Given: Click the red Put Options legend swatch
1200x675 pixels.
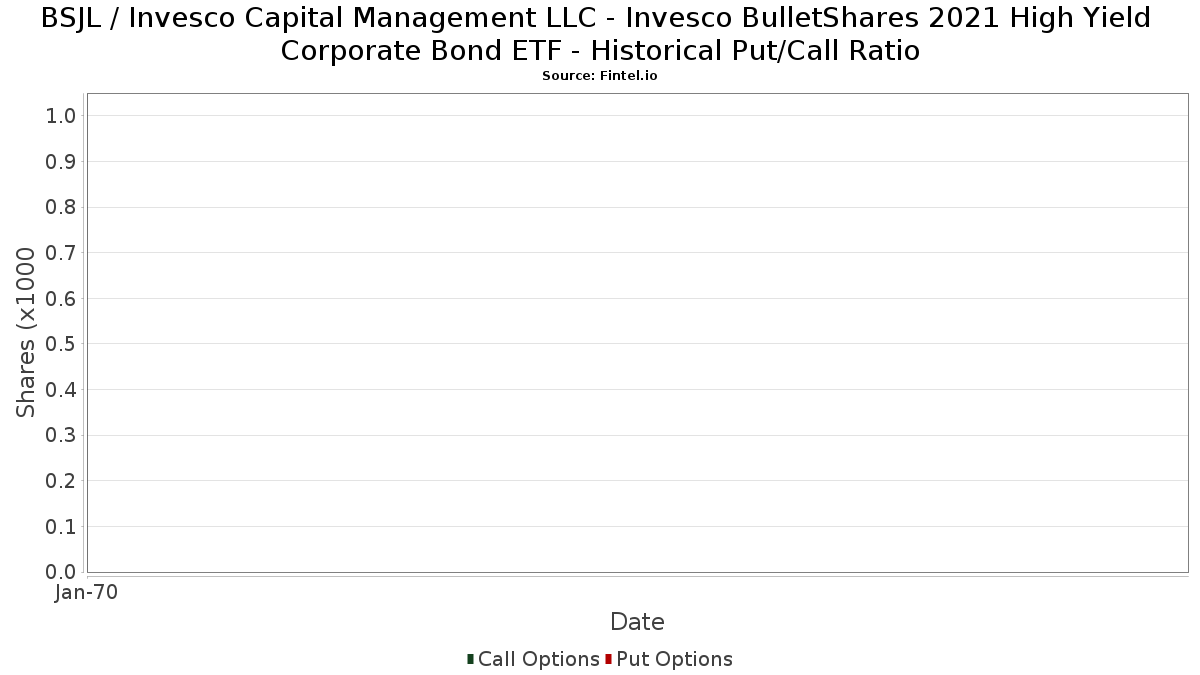Looking at the screenshot, I should 608,659.
